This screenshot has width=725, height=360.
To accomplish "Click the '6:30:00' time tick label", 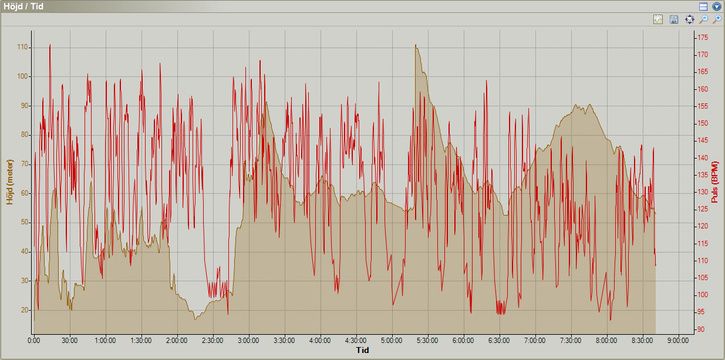I will [x=500, y=340].
